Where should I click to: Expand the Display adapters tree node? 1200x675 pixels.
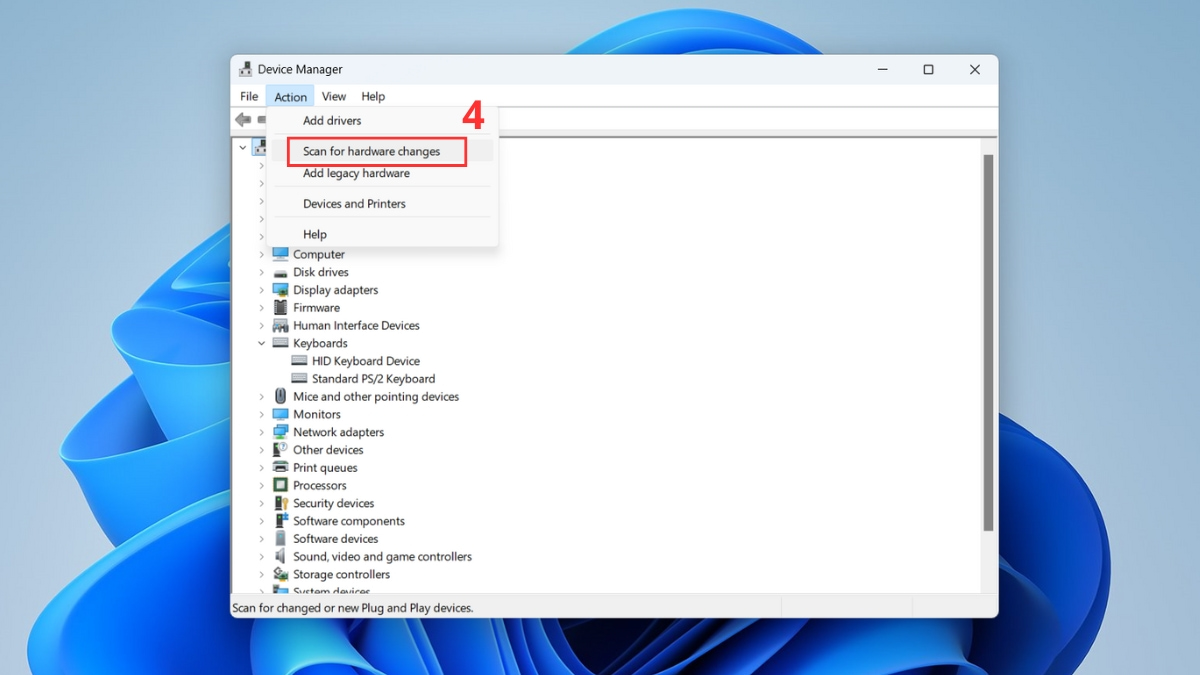pos(261,289)
